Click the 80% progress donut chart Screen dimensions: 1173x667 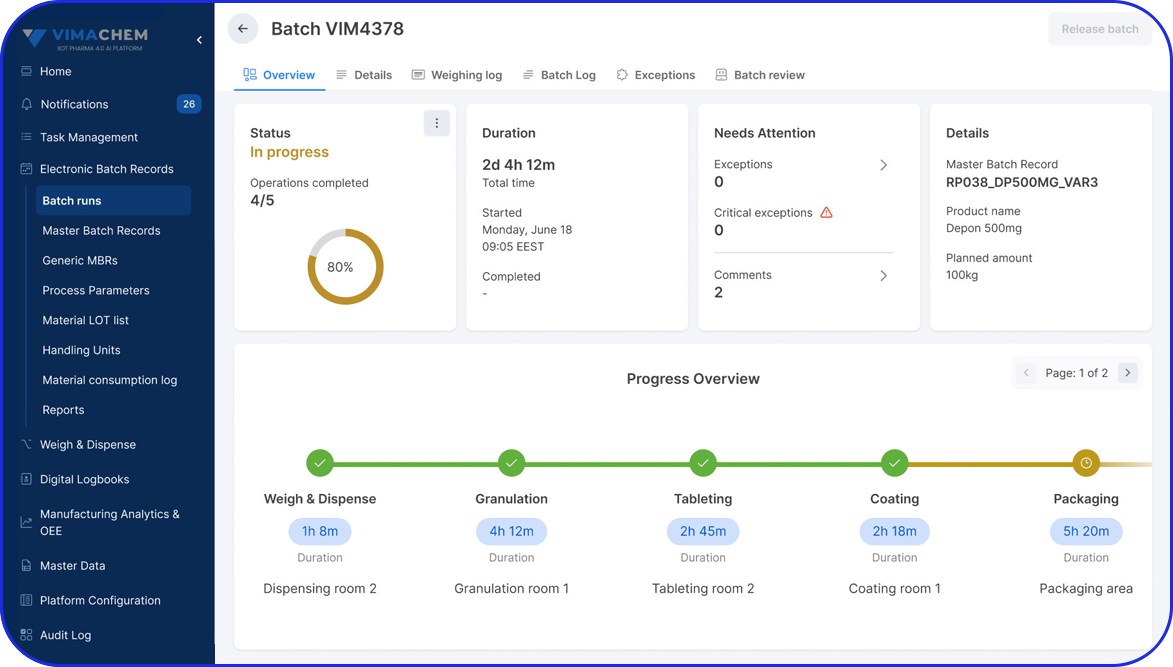[x=345, y=267]
